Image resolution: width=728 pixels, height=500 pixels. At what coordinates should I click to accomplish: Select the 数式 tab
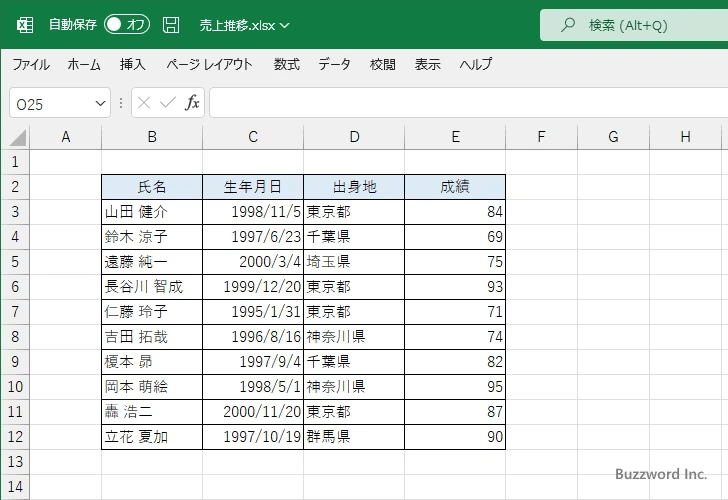[287, 64]
